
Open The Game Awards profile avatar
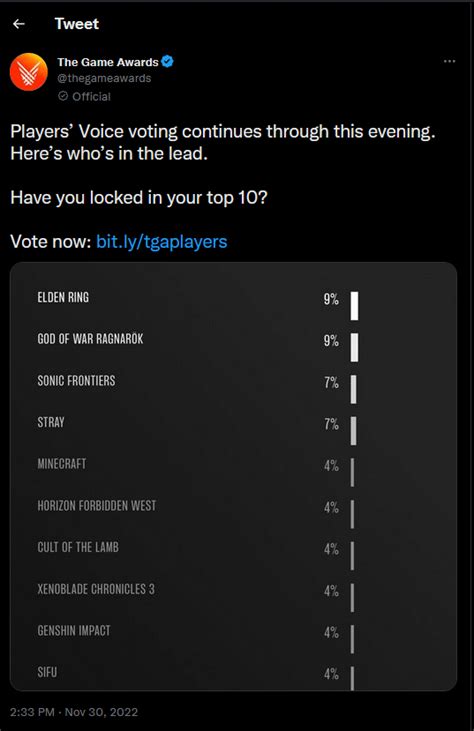(x=29, y=72)
